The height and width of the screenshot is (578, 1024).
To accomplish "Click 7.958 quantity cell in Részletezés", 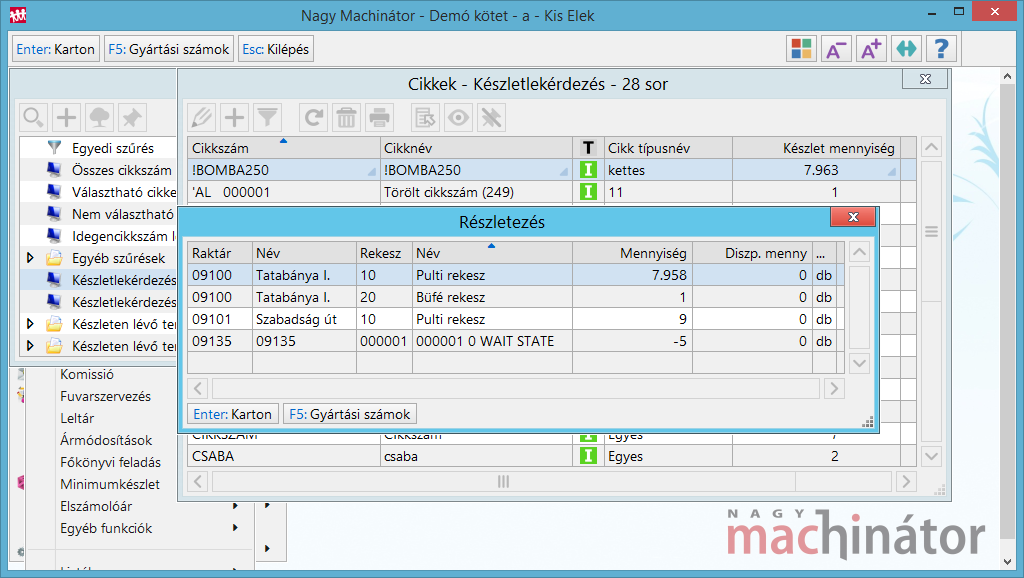I will [x=632, y=275].
